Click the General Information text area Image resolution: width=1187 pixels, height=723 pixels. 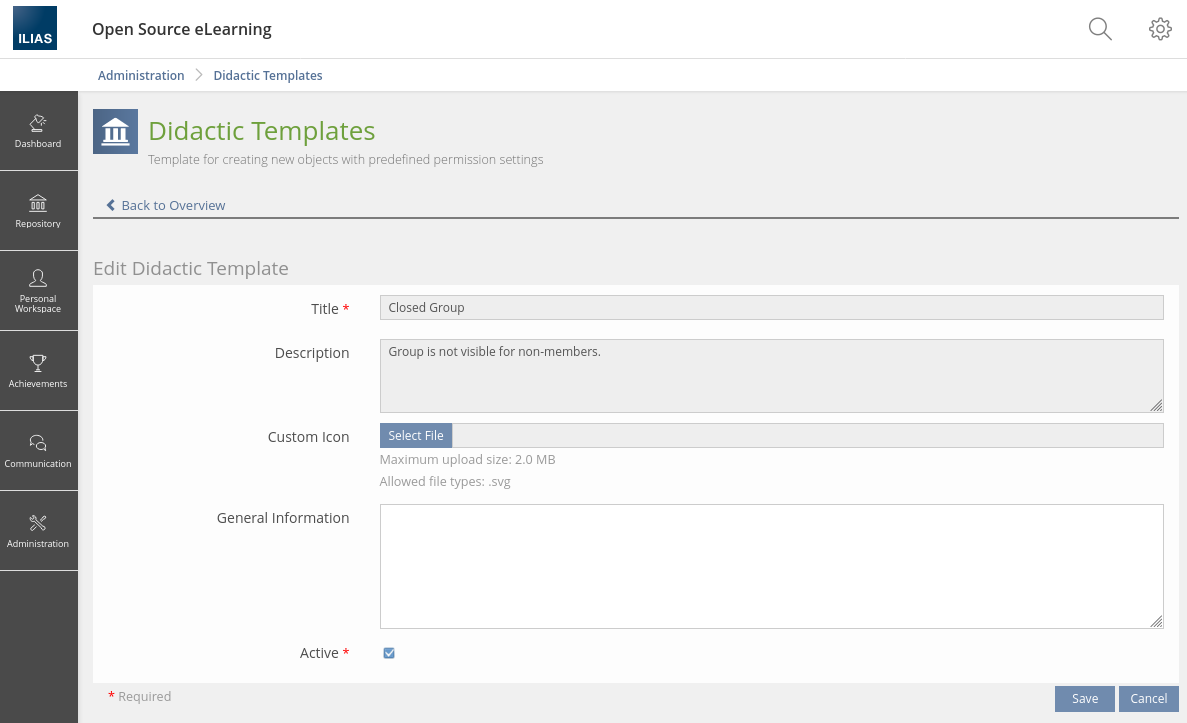pos(771,566)
